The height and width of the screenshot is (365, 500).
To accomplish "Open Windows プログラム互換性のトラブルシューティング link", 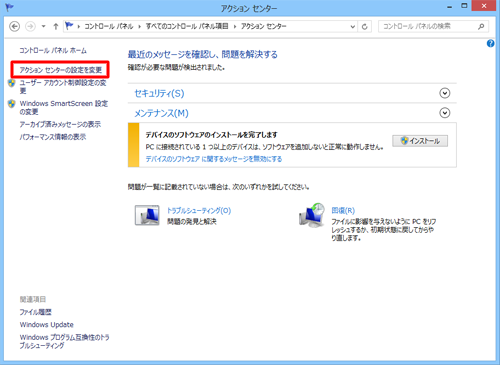I will coord(64,341).
